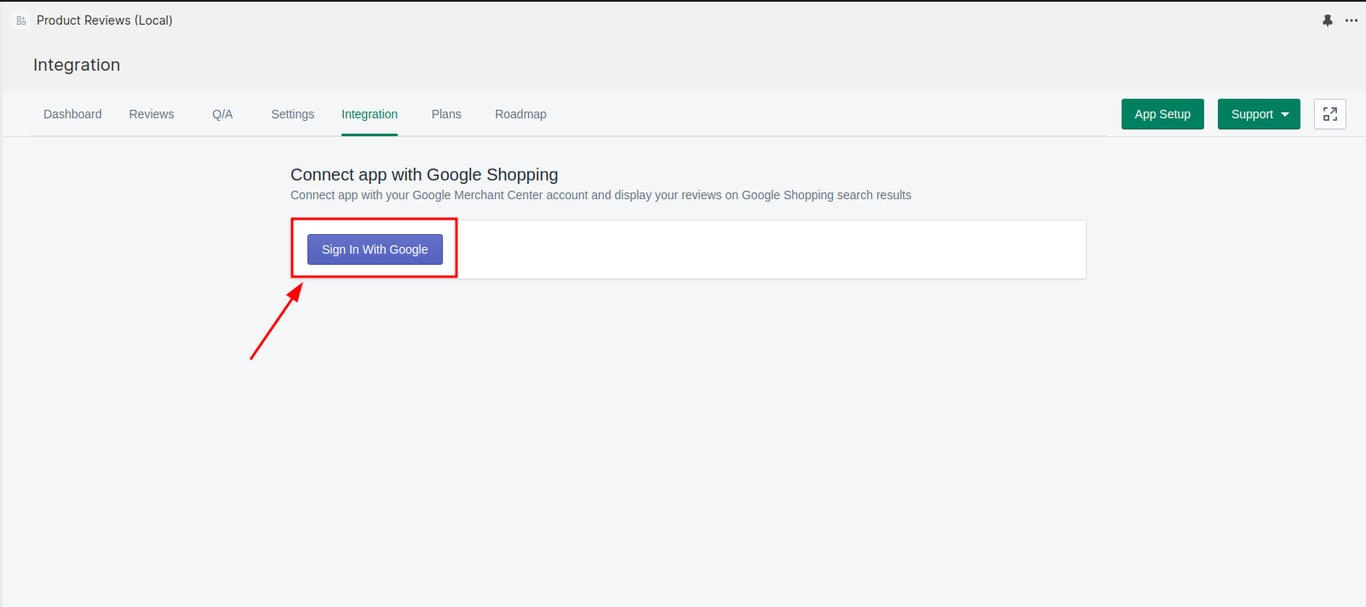
Task: Open the Roadmap tab
Action: point(521,114)
